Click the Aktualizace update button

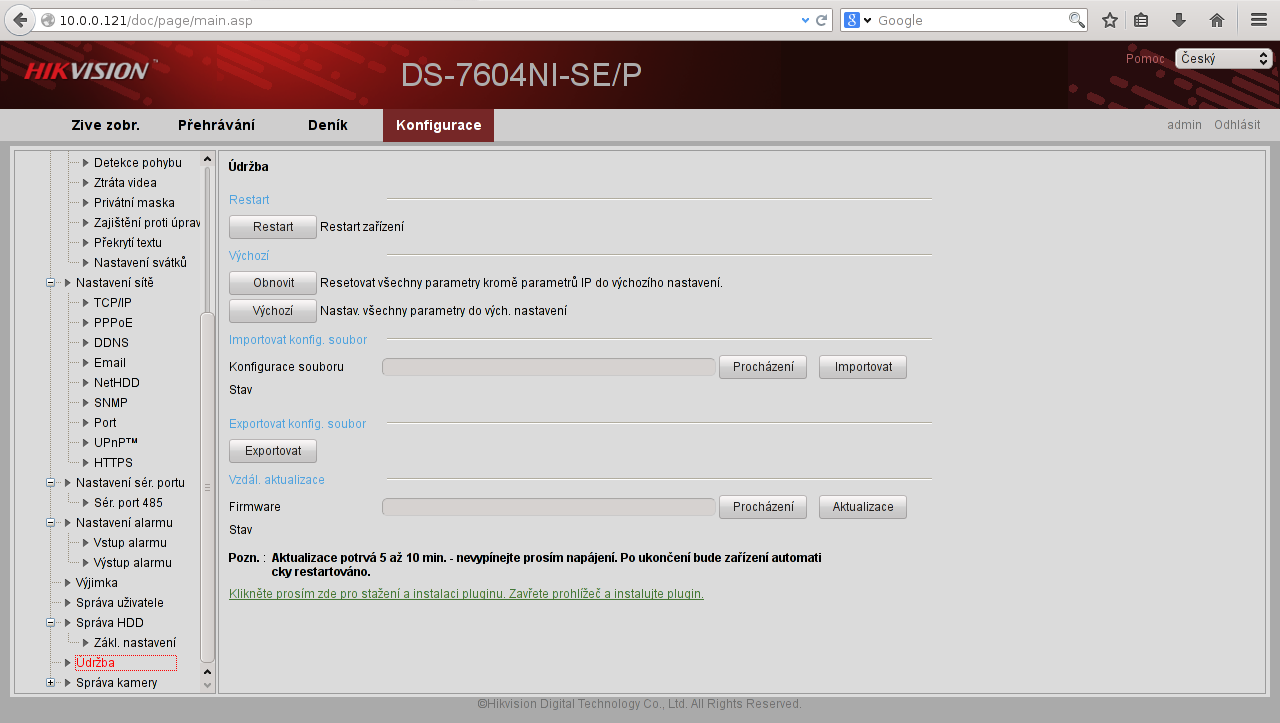pos(863,507)
